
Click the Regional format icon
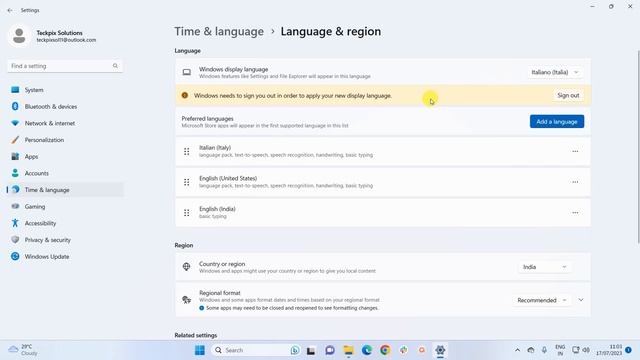point(187,300)
